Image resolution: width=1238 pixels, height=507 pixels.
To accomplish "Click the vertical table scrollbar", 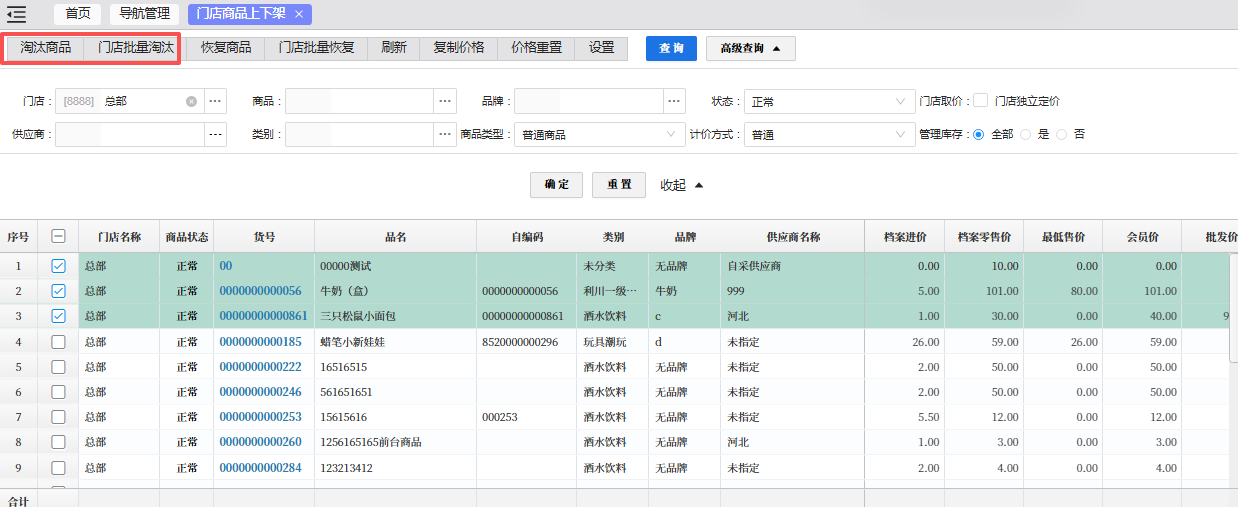I will (x=1233, y=310).
